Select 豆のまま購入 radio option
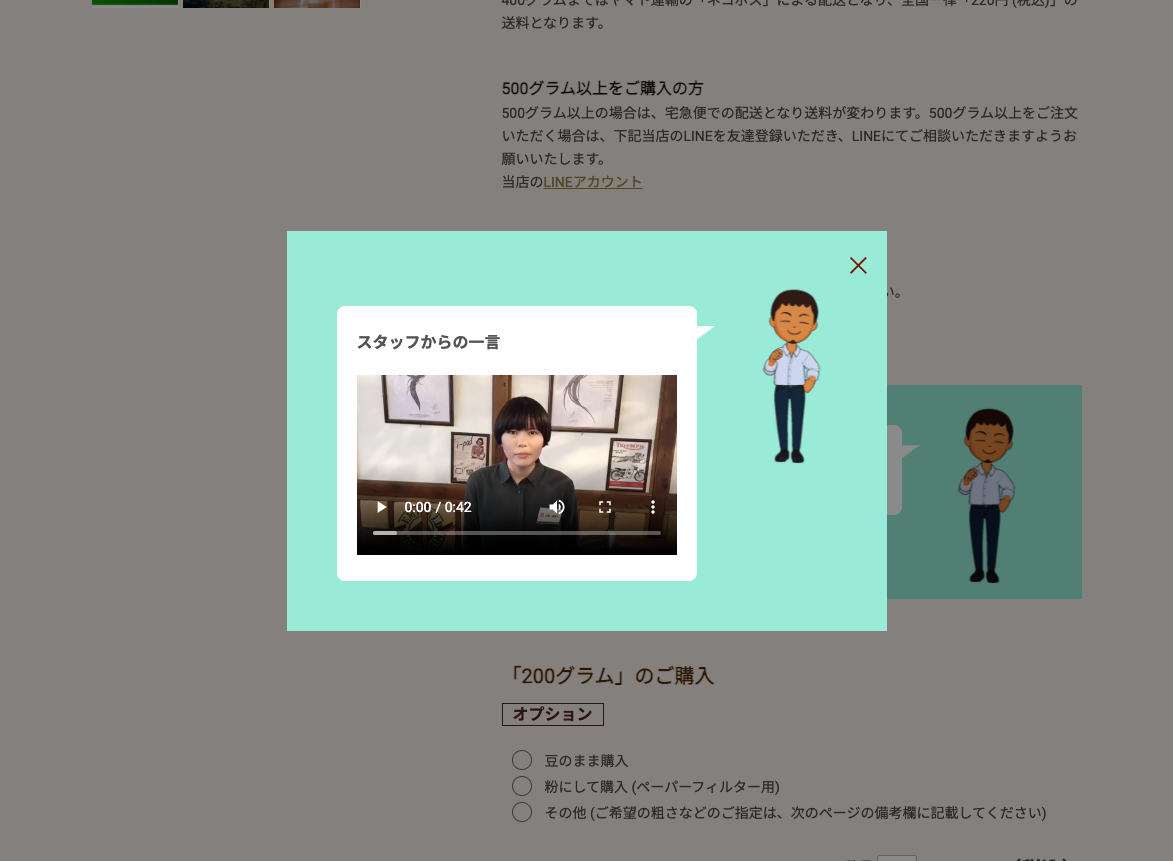1173x861 pixels. pos(521,760)
